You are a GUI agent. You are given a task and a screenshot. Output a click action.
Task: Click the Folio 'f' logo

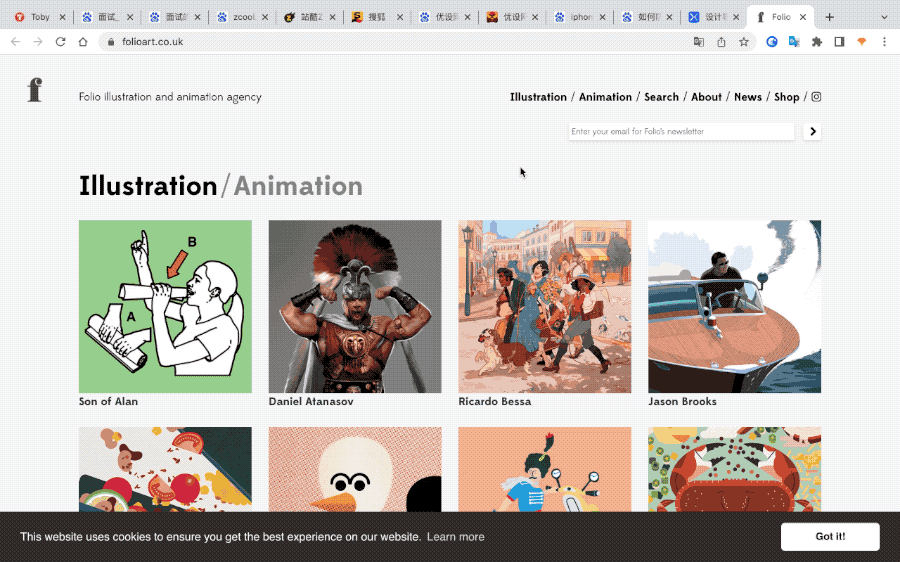[35, 90]
